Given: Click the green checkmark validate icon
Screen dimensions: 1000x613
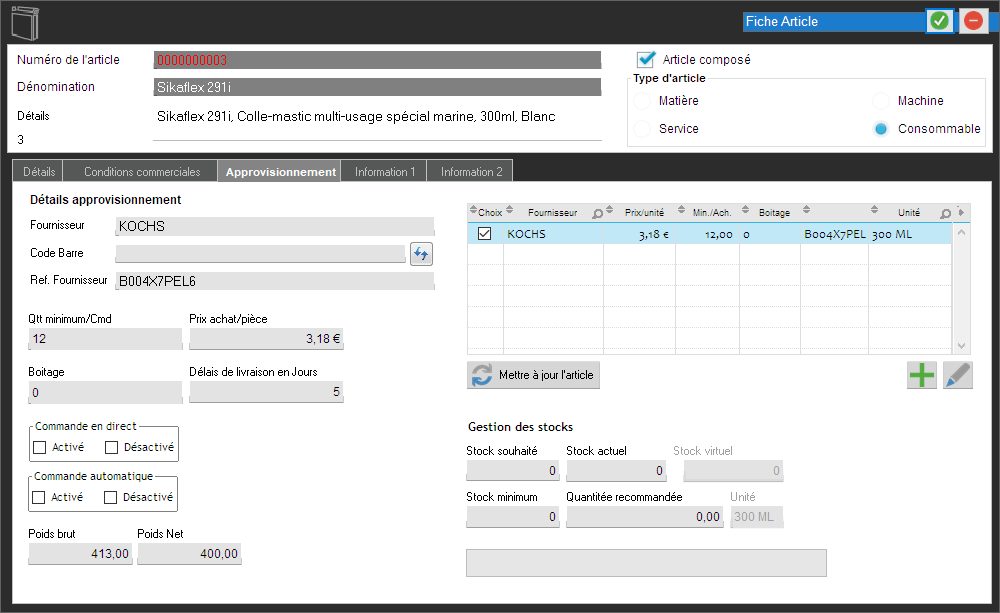Looking at the screenshot, I should (x=939, y=21).
